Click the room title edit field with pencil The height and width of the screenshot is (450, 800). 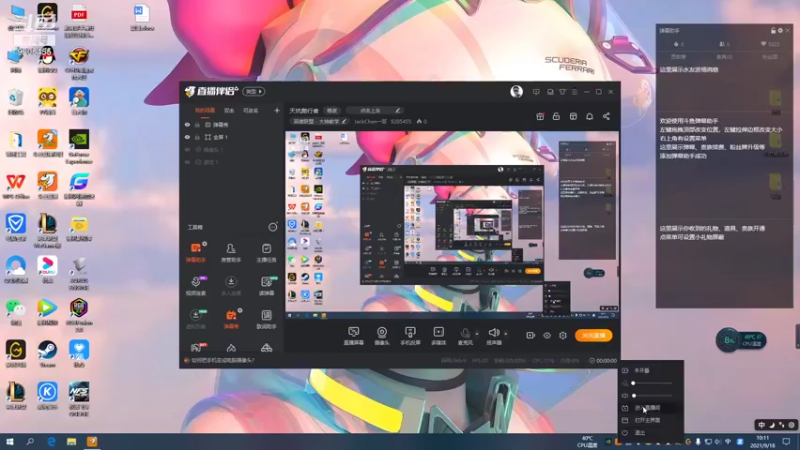[374, 111]
